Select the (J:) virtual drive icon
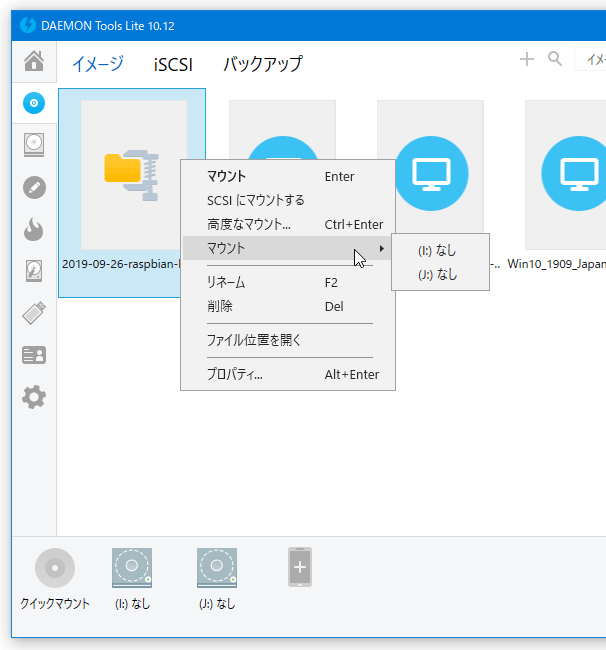Screen dimensions: 606x650 click(x=217, y=568)
